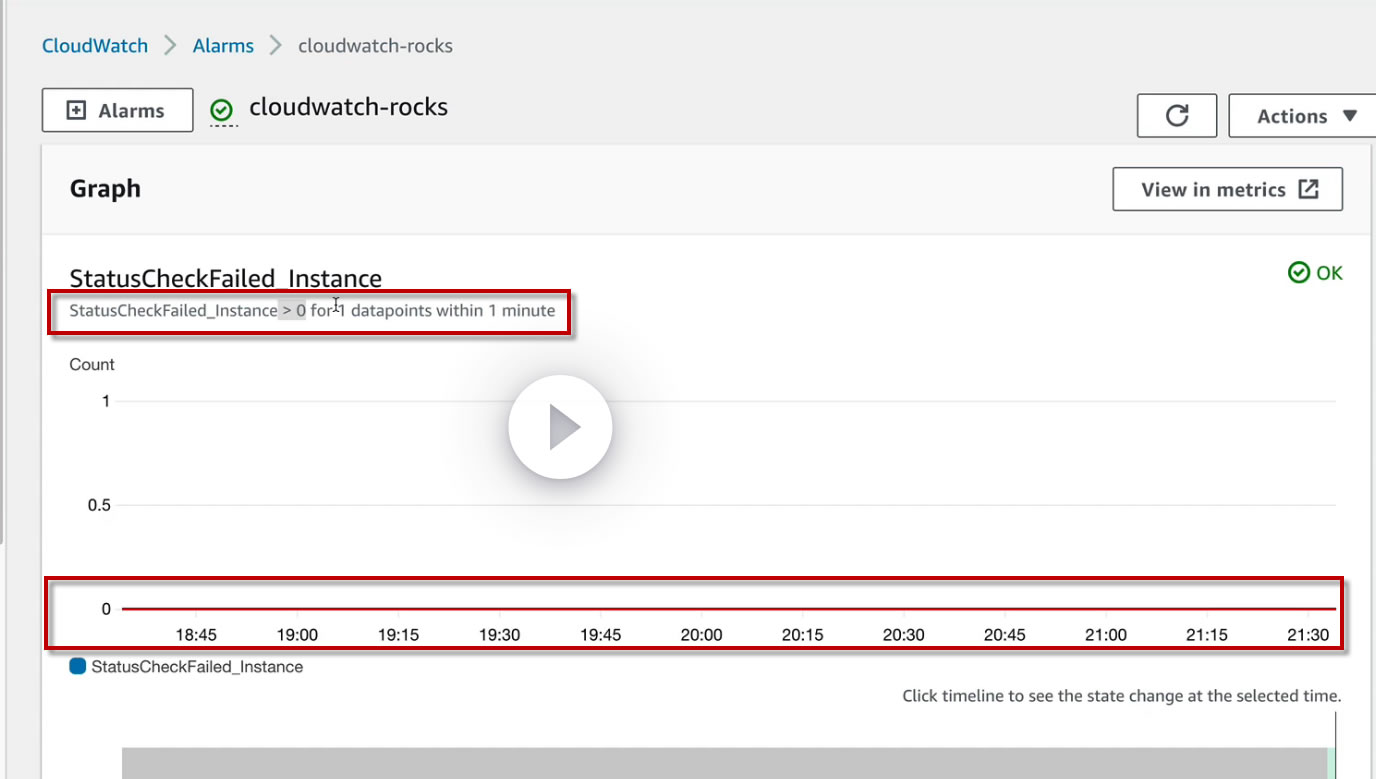Click y-axis value 0.5 on the graph
Viewport: 1376px width, 779px height.
(x=99, y=505)
